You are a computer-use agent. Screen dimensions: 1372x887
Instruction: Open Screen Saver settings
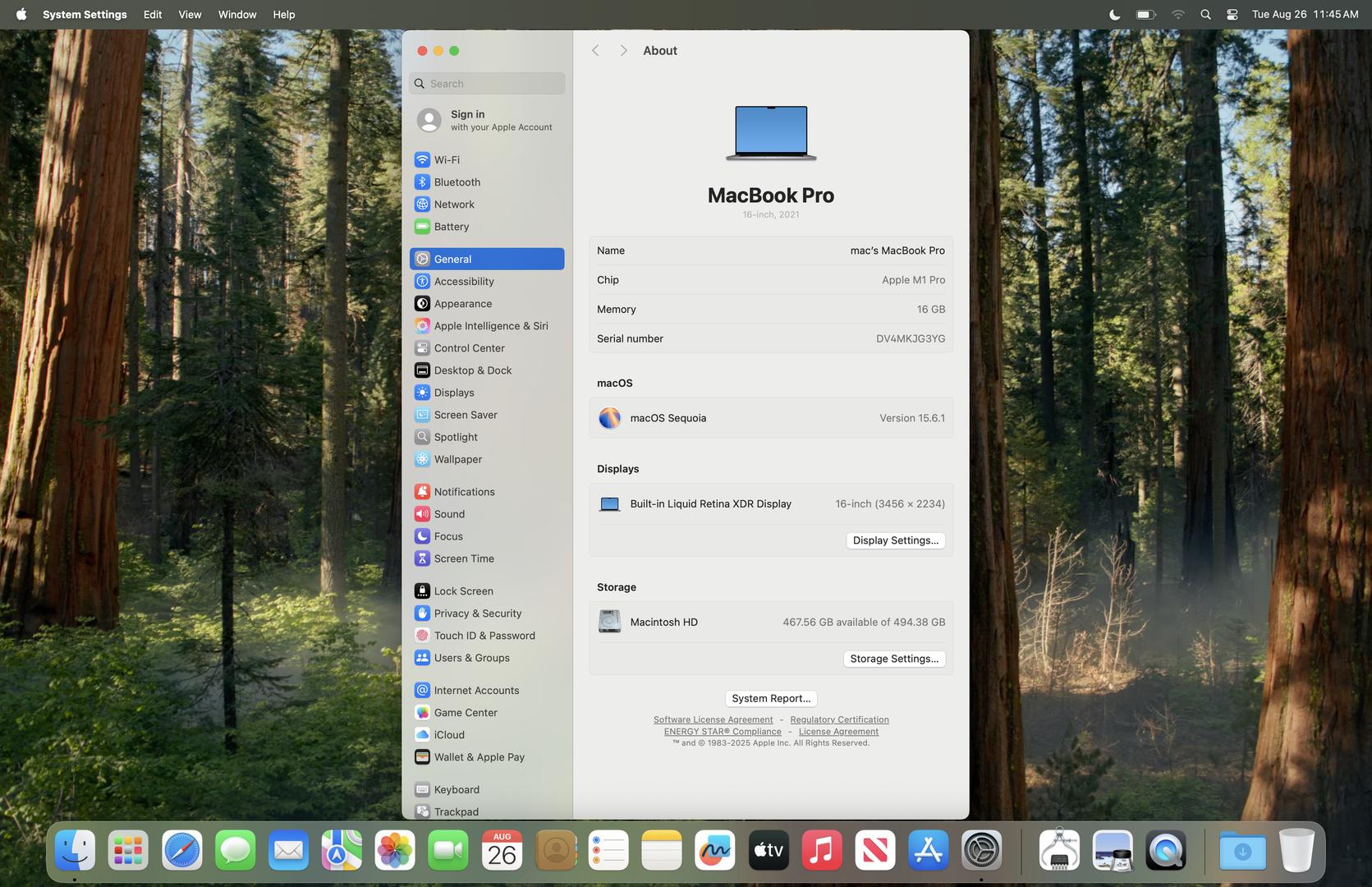[487, 414]
